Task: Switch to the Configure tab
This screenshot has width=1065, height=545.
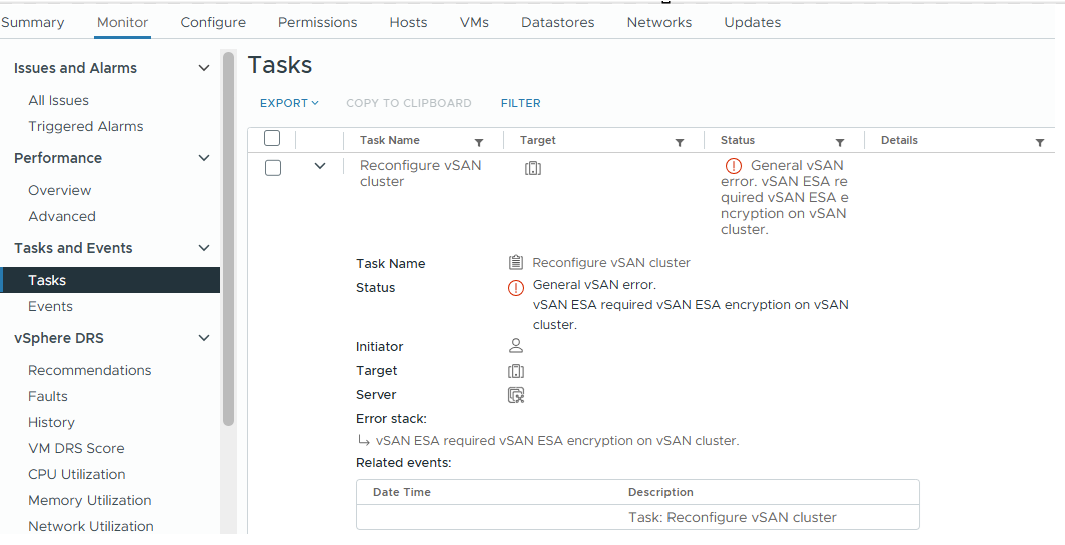Action: click(x=213, y=22)
